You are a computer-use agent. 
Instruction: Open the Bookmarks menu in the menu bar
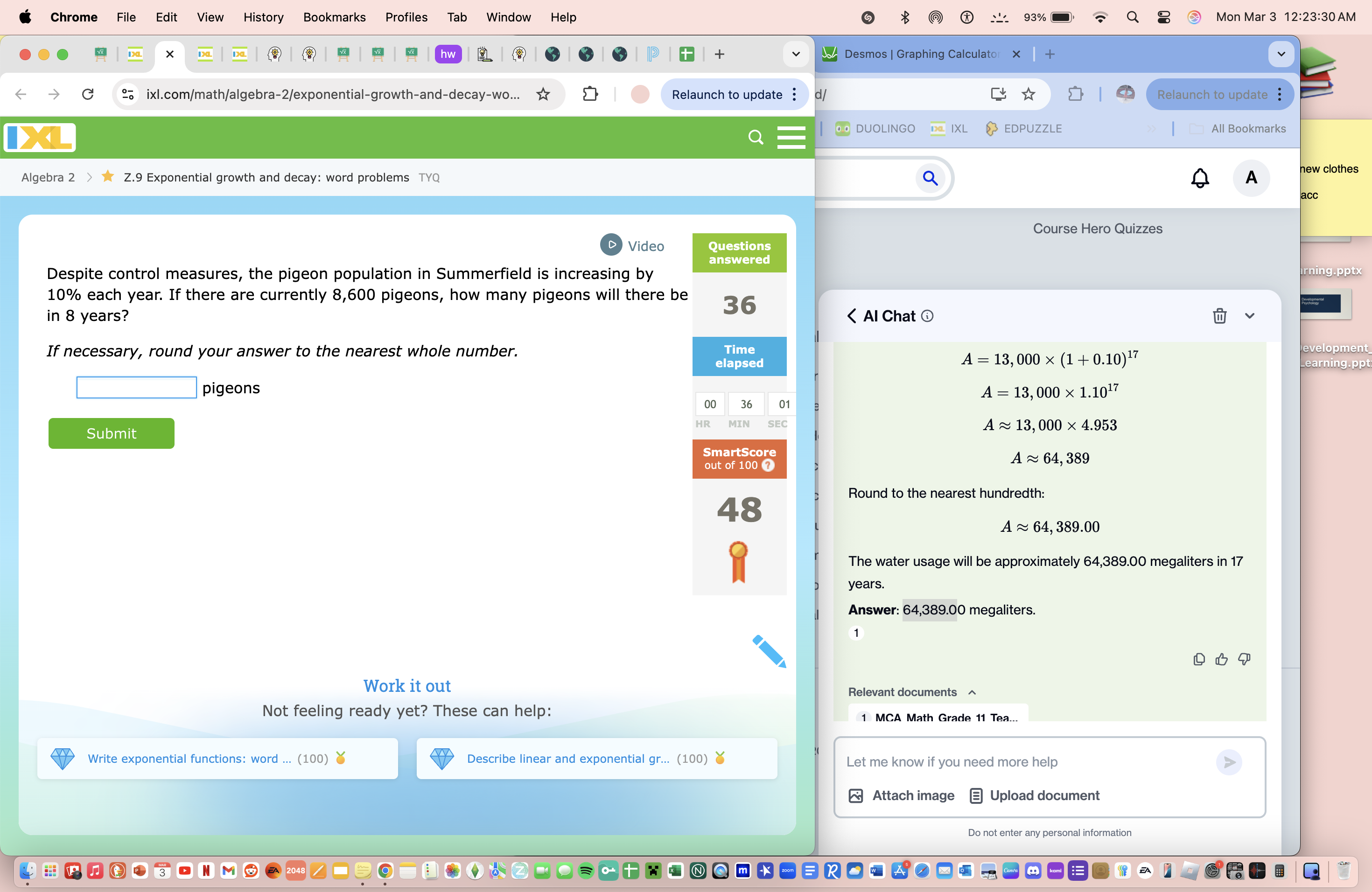coord(334,17)
